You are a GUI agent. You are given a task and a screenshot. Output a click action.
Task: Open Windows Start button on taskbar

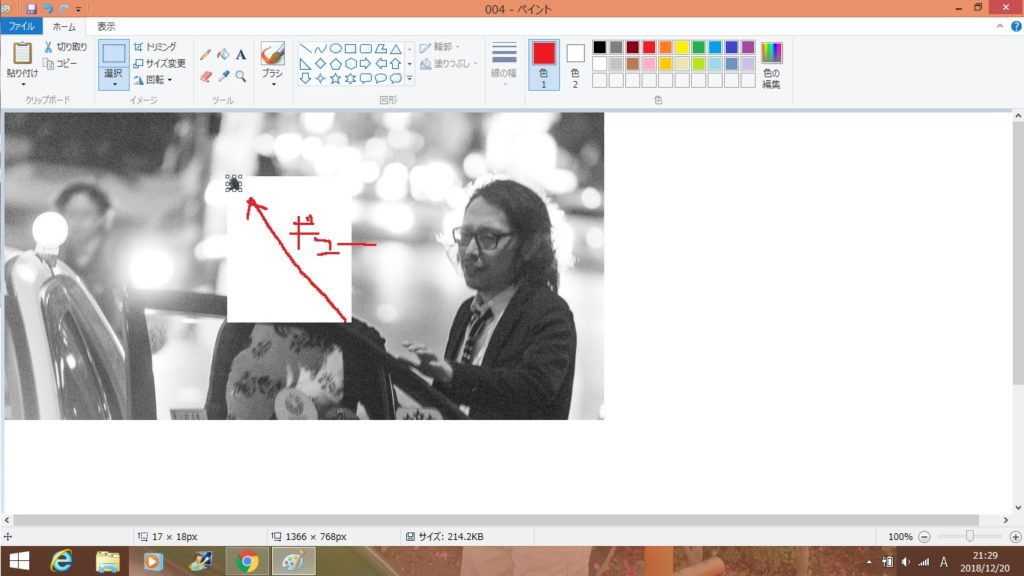19,562
